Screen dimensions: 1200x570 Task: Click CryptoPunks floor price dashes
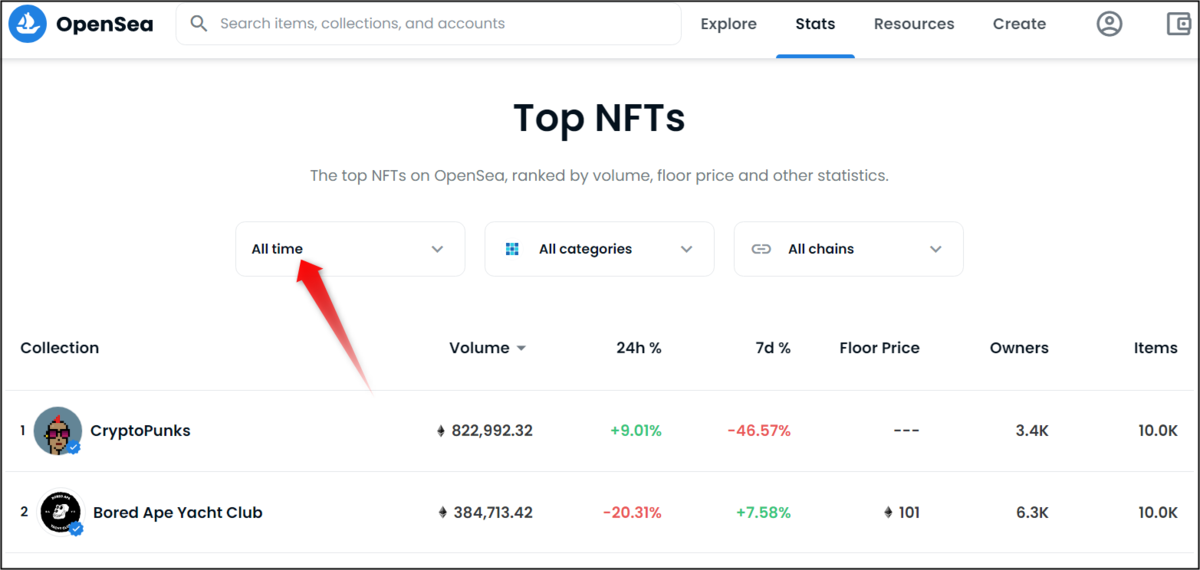coord(906,431)
